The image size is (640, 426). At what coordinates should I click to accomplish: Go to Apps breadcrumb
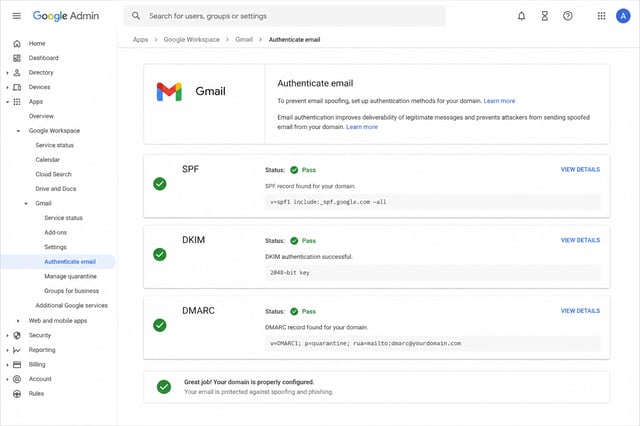coord(140,40)
